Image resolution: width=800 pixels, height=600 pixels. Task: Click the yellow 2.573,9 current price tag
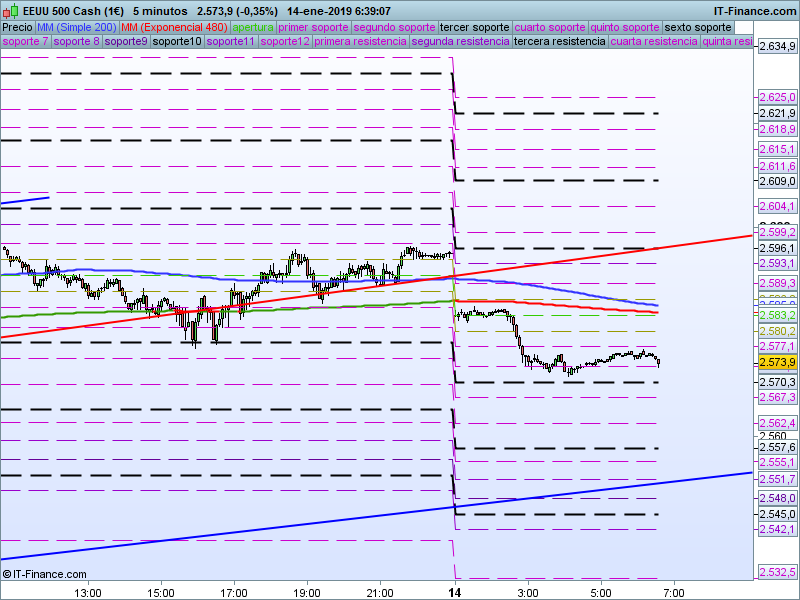[x=777, y=362]
